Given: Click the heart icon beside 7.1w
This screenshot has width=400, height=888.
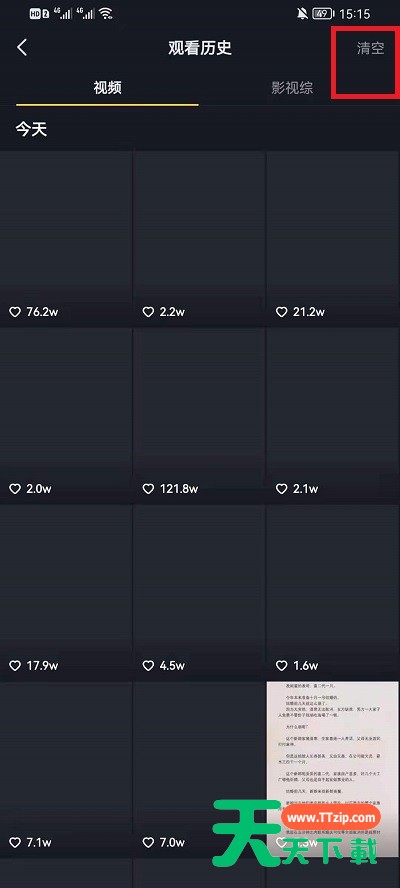Looking at the screenshot, I should (15, 843).
